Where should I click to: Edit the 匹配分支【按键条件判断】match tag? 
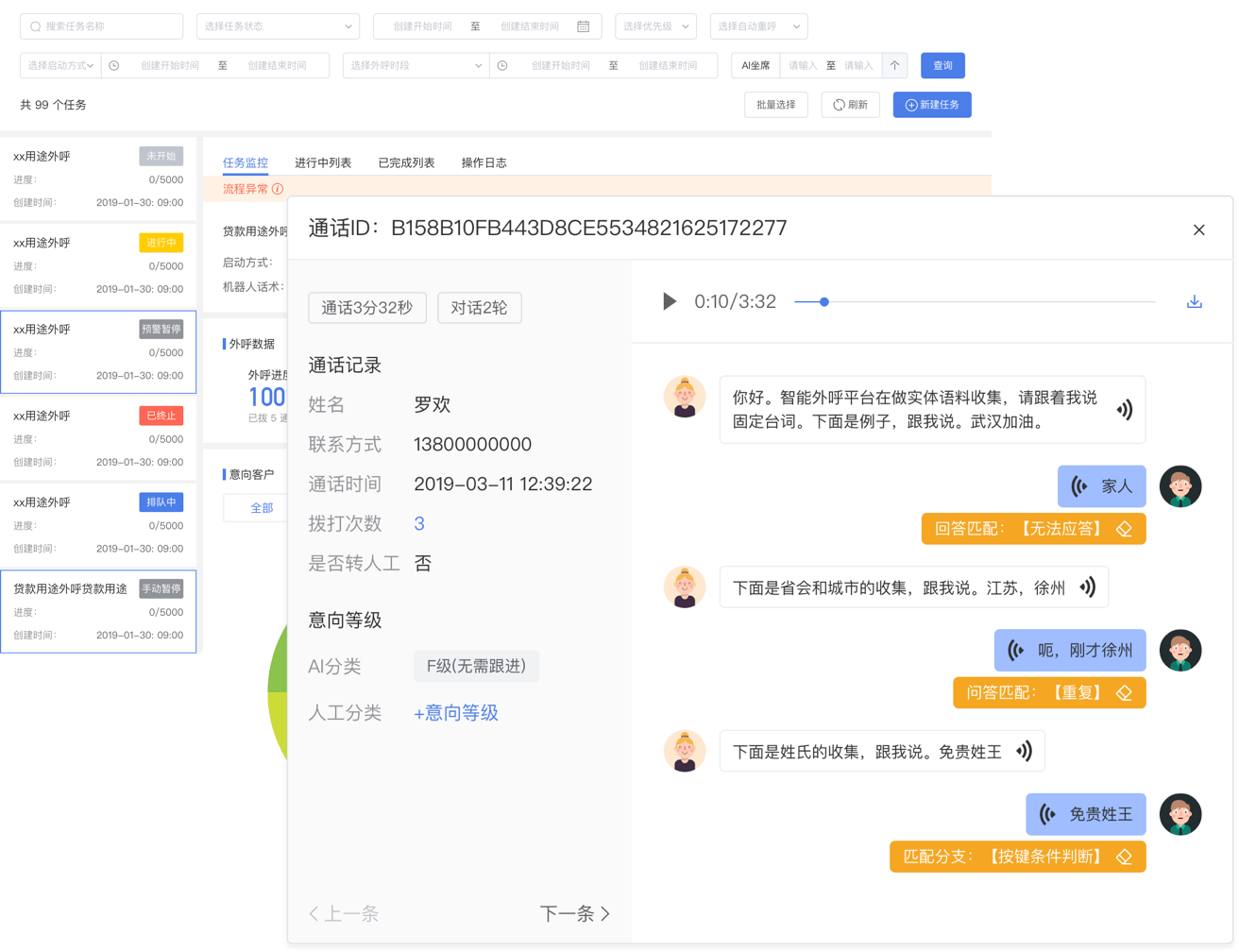(x=1123, y=857)
